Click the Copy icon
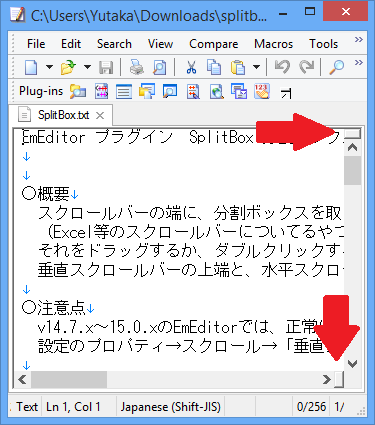 (x=214, y=67)
